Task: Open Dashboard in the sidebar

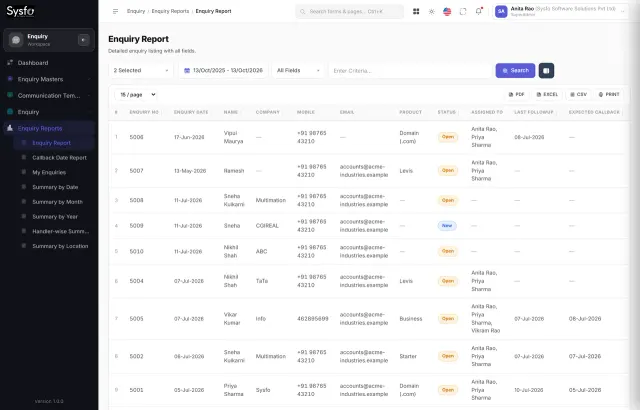Action: pos(49,63)
